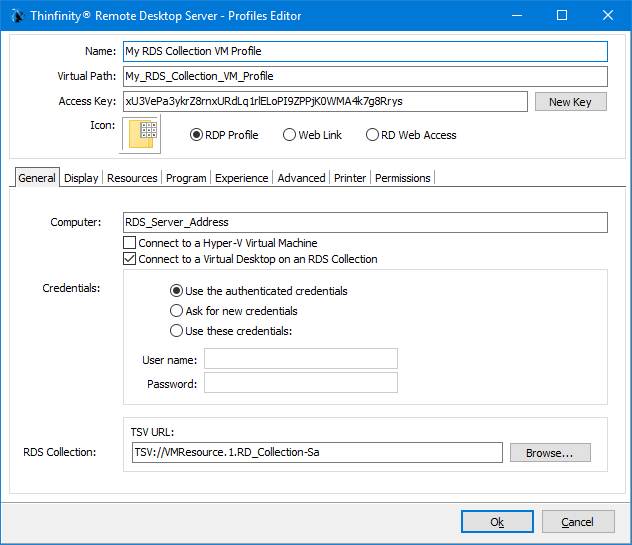
Task: Click into the Access Key field
Action: pyautogui.click(x=325, y=101)
